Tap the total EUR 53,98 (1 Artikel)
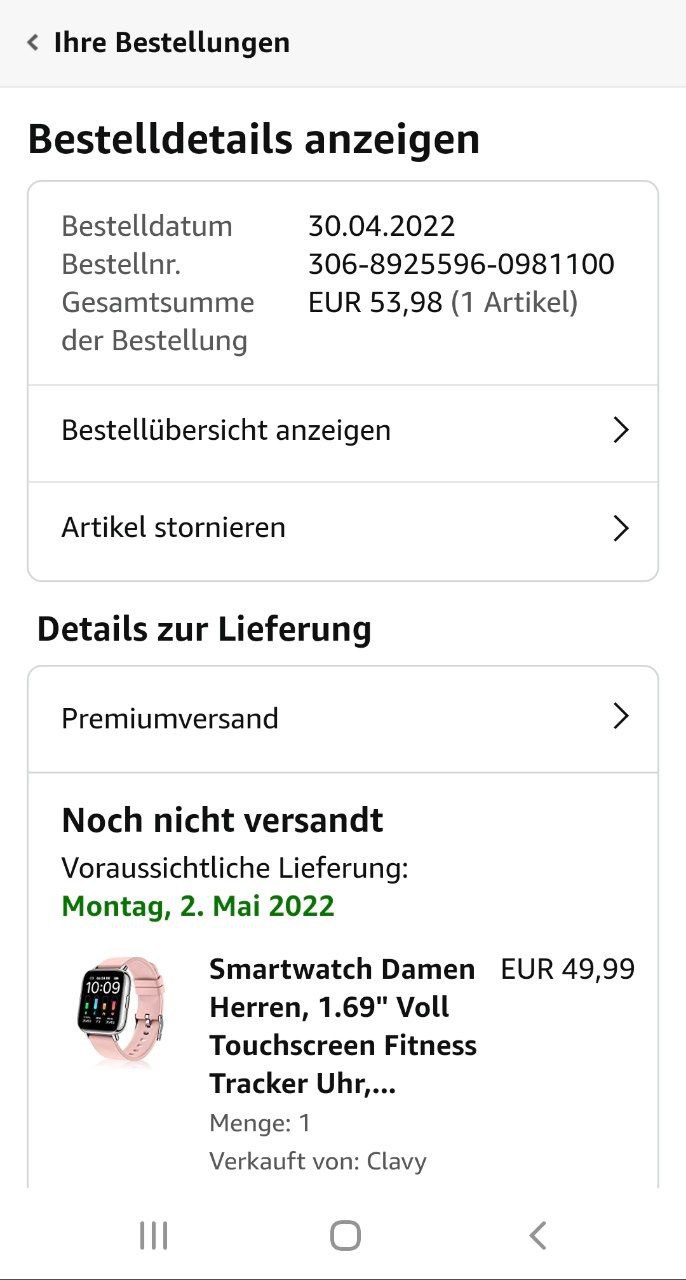 [443, 302]
